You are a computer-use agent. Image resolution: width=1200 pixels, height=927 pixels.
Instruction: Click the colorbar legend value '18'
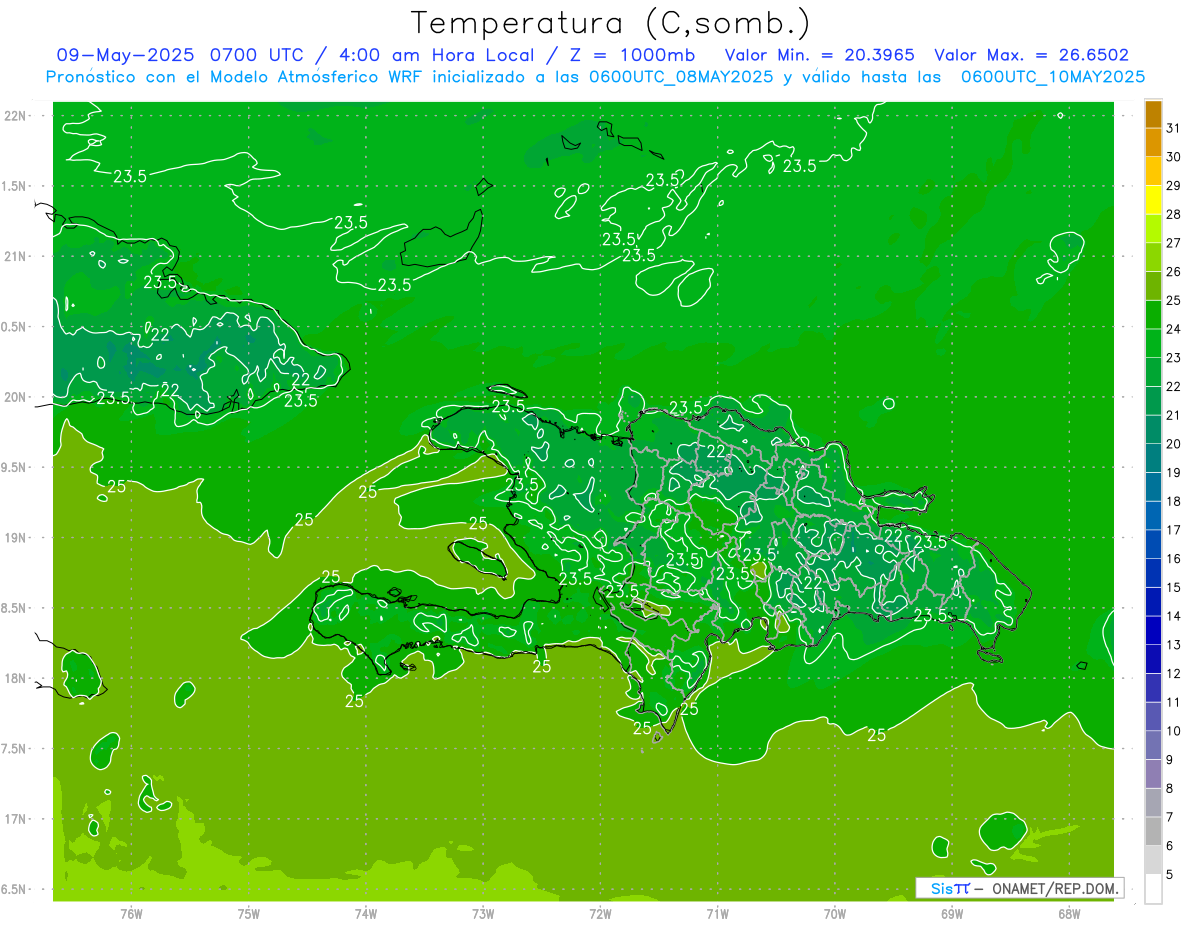pyautogui.click(x=1174, y=501)
